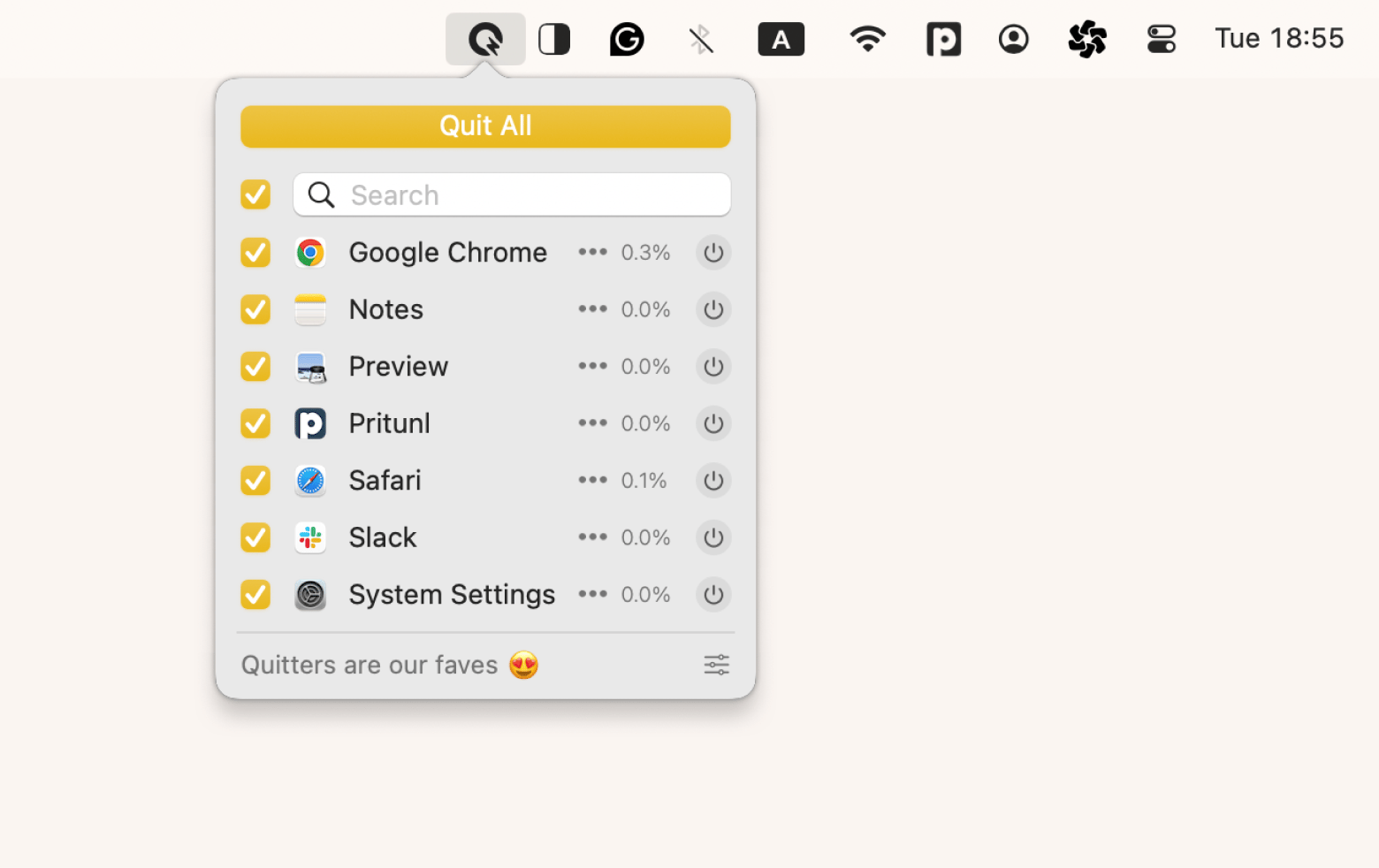Uncheck the Pritunl checkbox
Screen dimensions: 1379x868
(x=255, y=423)
